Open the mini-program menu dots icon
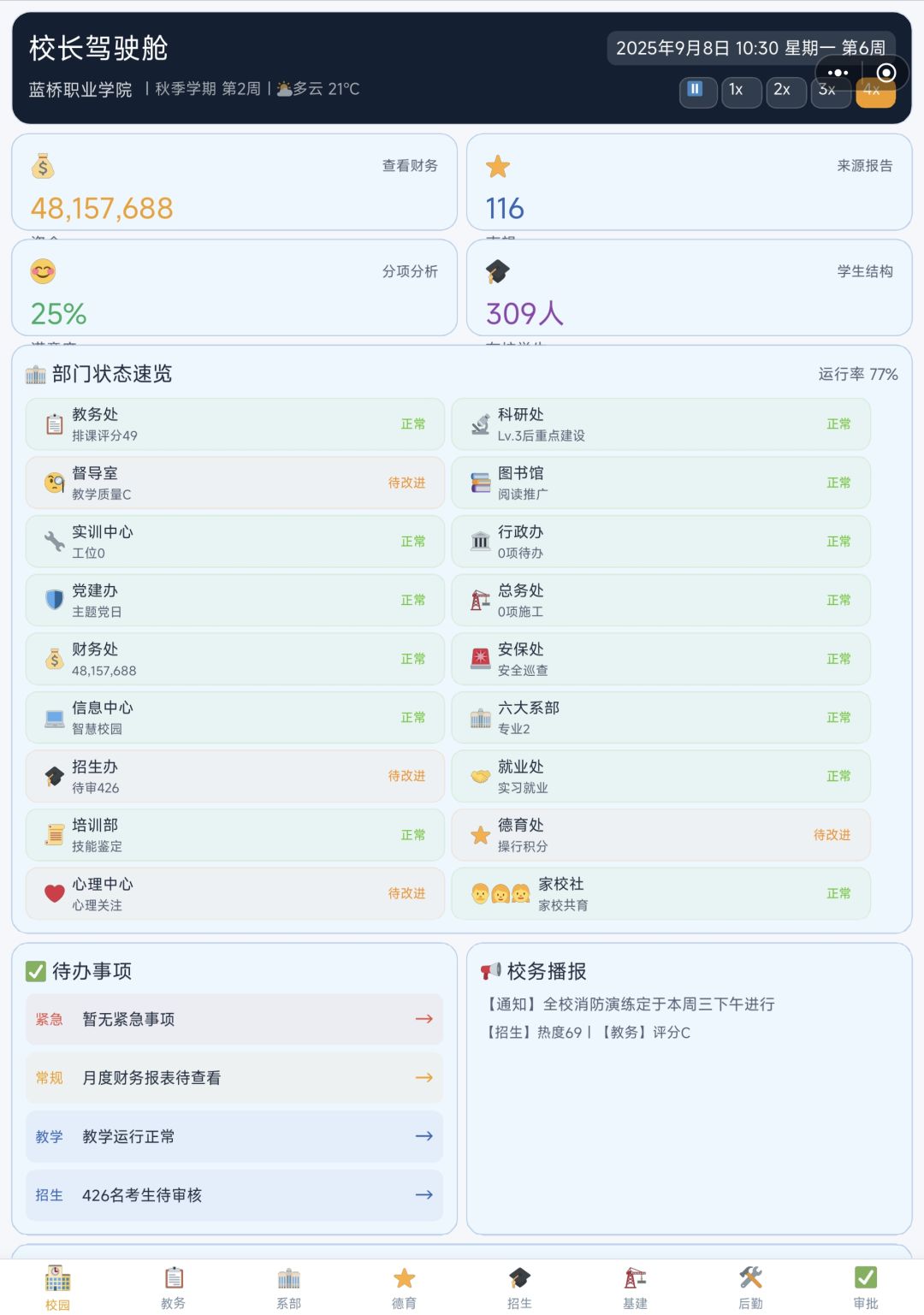Screen dimensions: 924x1315 (838, 73)
